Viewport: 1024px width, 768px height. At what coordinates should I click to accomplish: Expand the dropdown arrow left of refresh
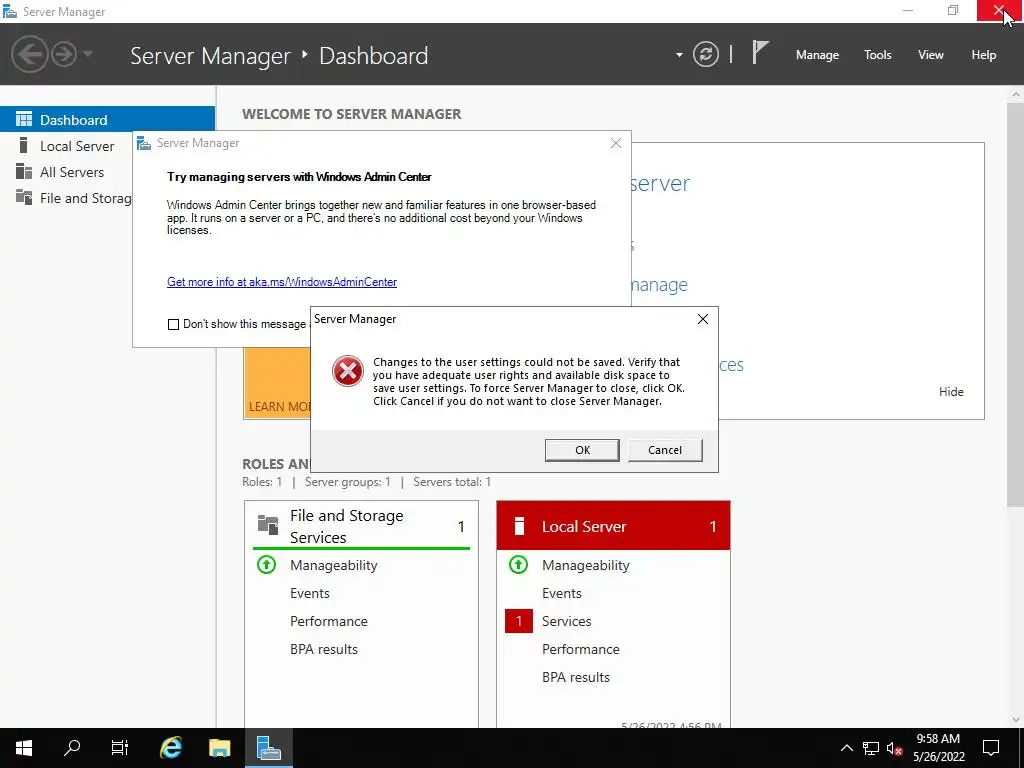679,55
